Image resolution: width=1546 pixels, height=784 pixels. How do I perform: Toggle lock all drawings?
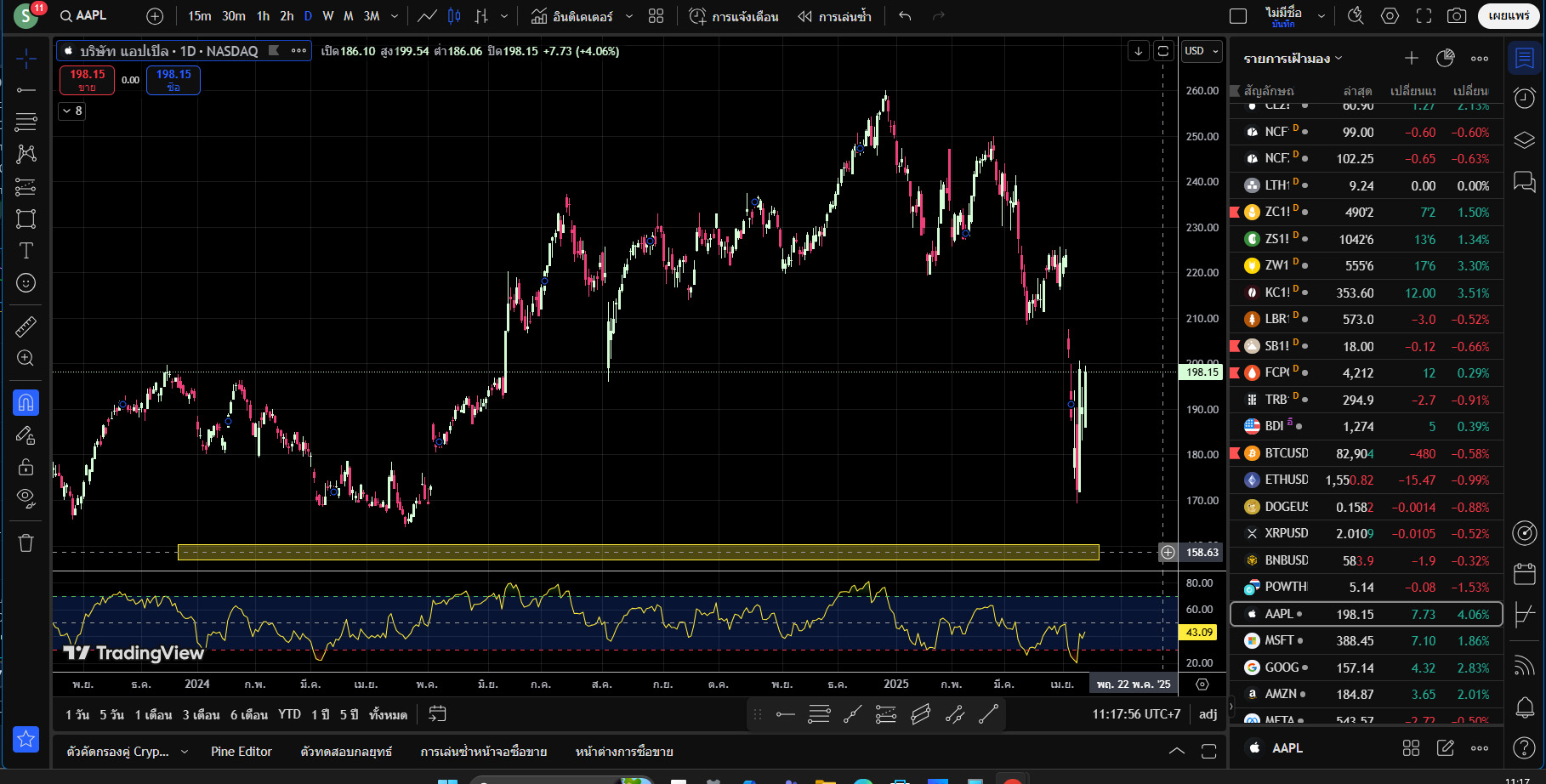click(26, 467)
